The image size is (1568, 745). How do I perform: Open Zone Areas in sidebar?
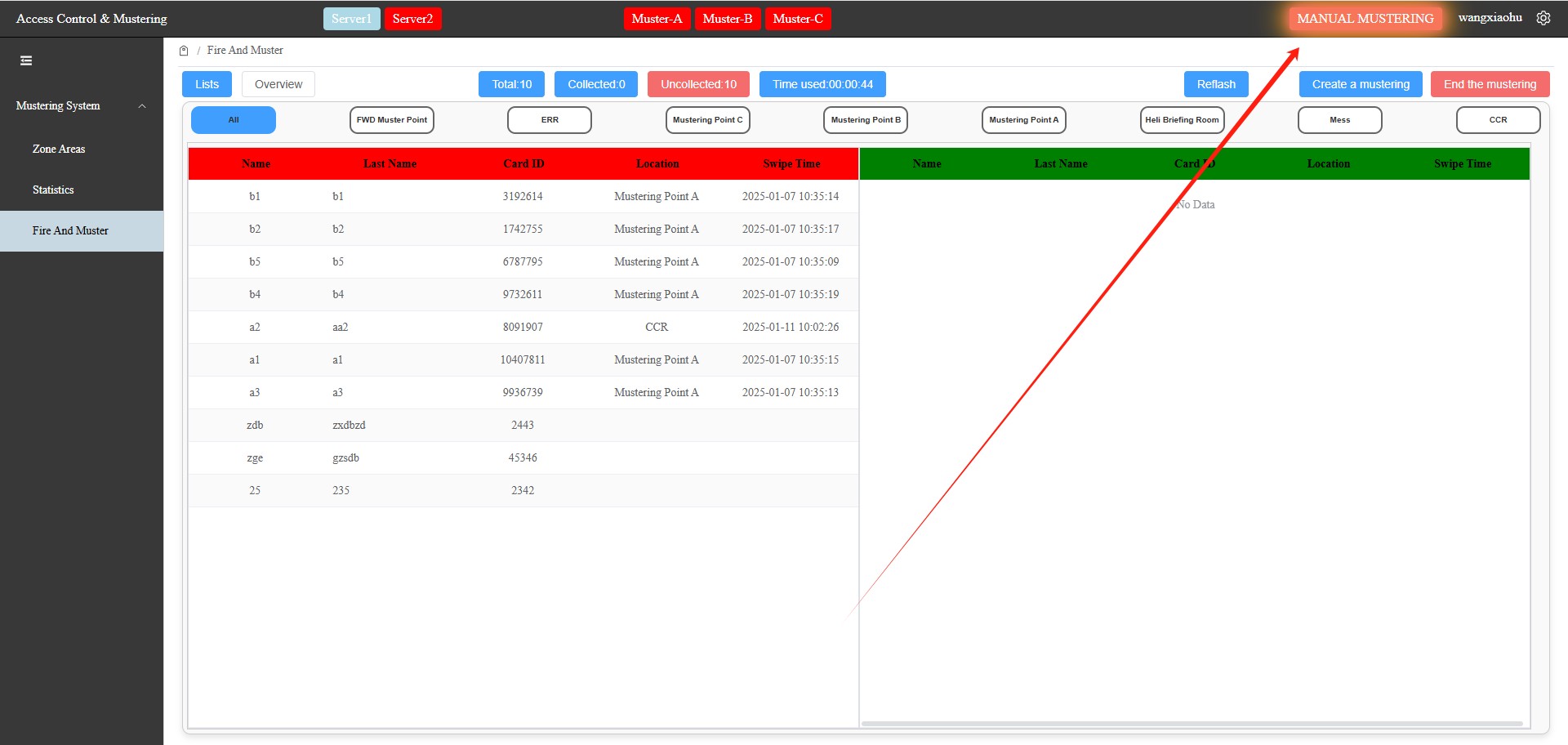[59, 149]
